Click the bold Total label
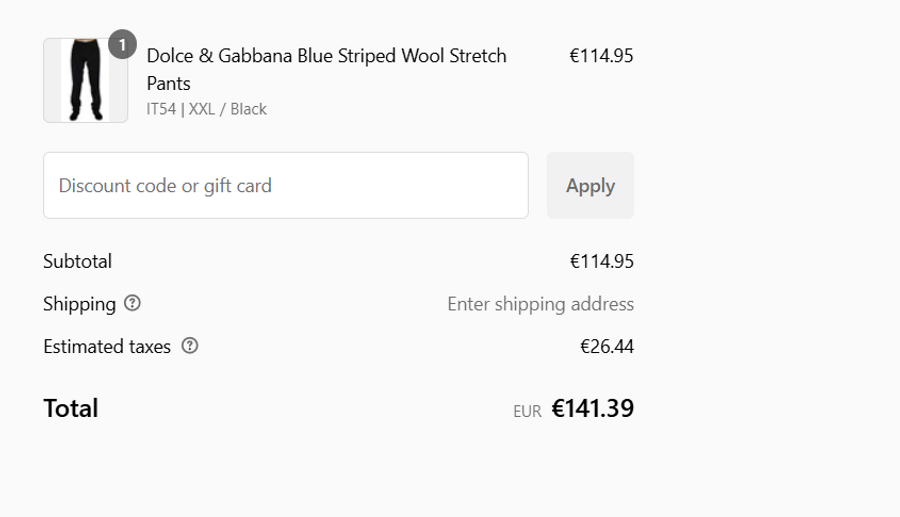Viewport: 900px width, 517px height. coord(70,408)
